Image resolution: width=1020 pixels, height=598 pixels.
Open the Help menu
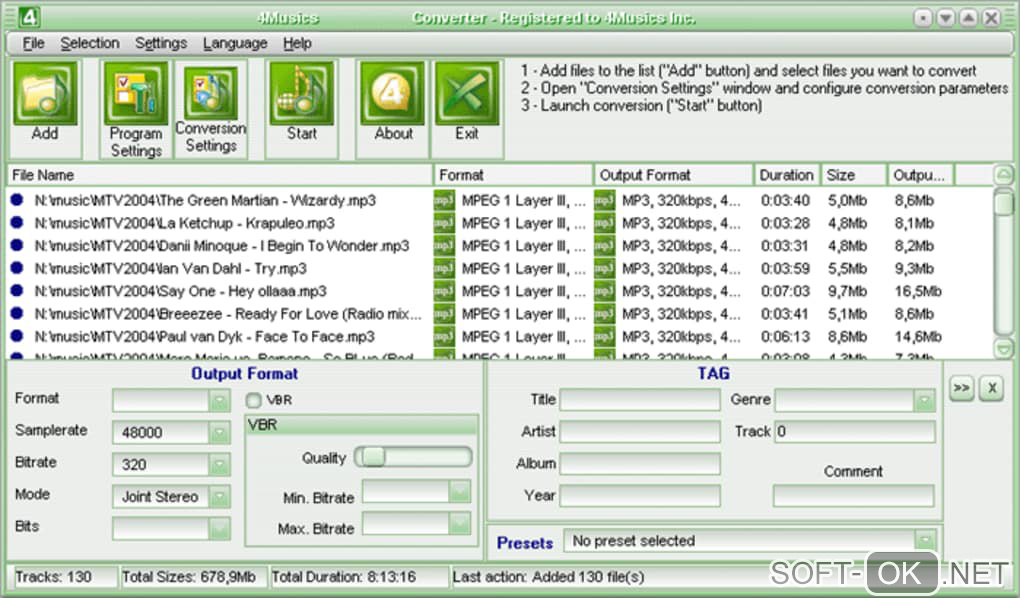coord(297,44)
